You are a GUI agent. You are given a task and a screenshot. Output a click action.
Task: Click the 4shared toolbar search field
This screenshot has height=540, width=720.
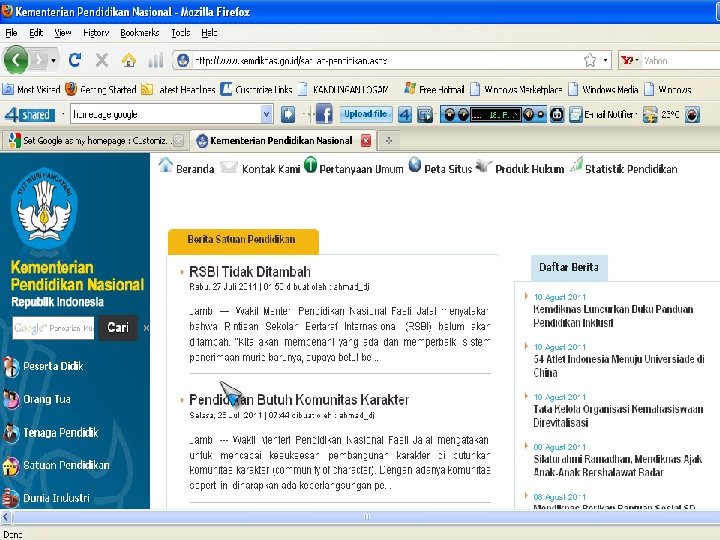click(x=166, y=114)
